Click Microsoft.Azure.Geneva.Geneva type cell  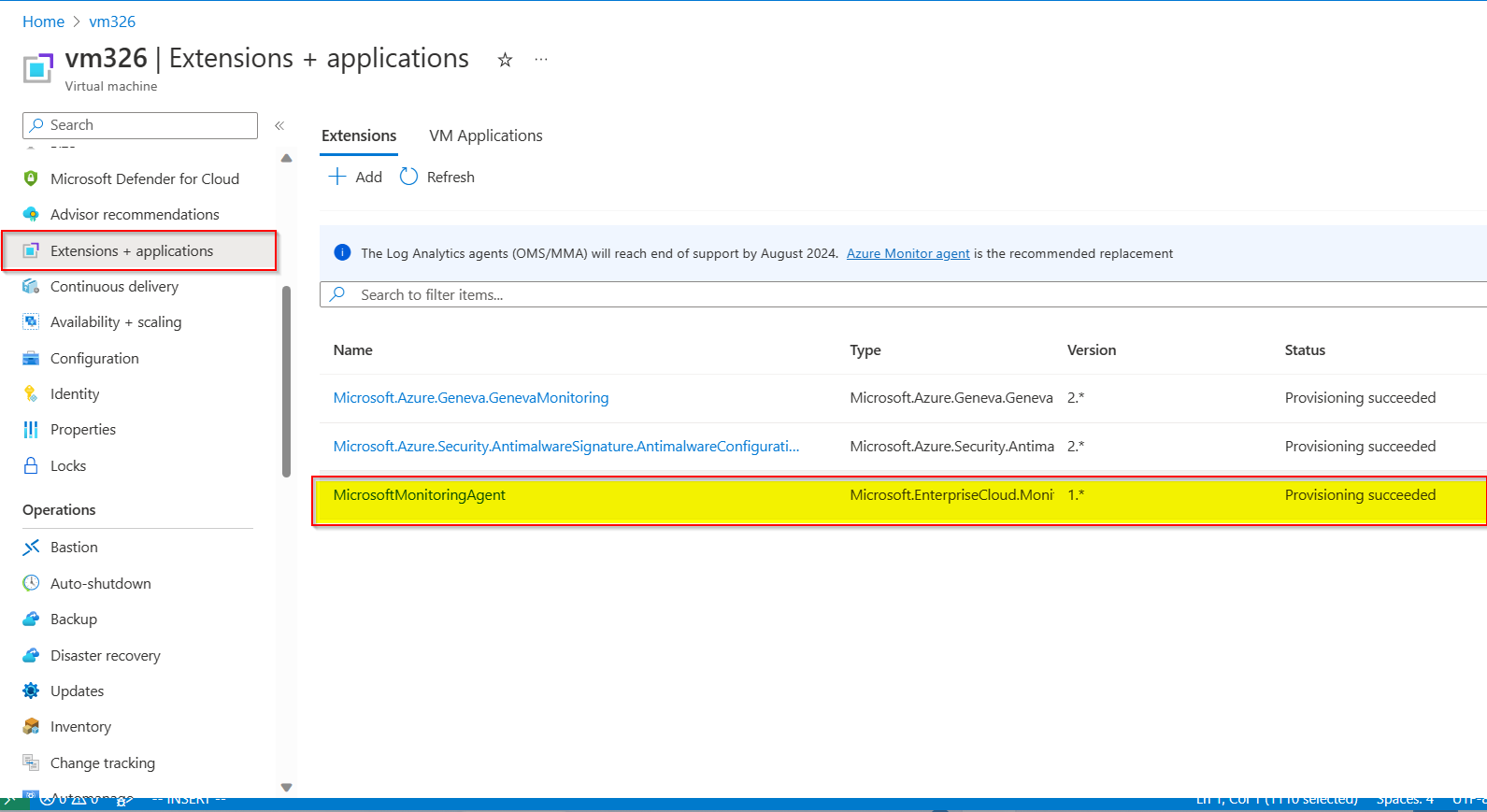point(951,397)
